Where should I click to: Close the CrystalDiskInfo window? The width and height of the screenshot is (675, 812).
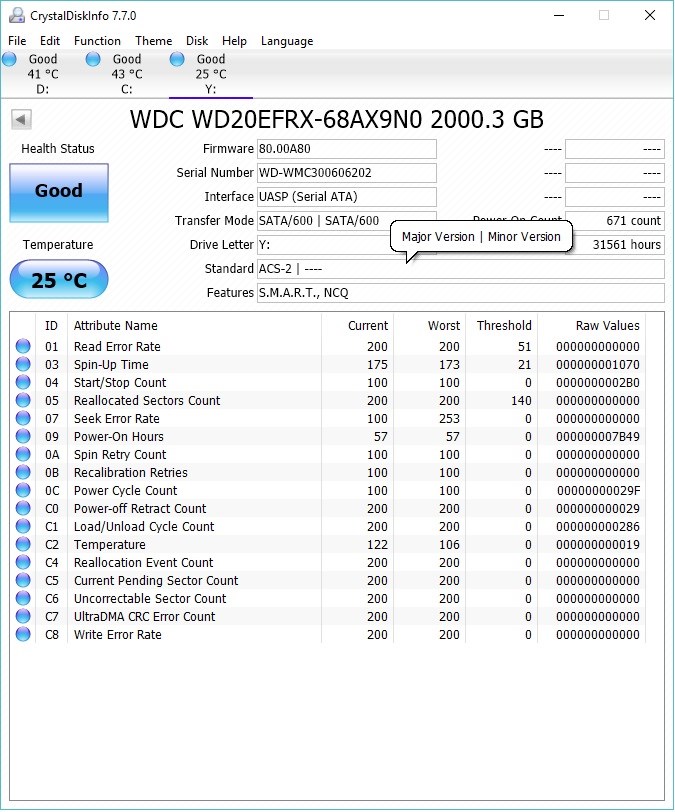click(650, 16)
